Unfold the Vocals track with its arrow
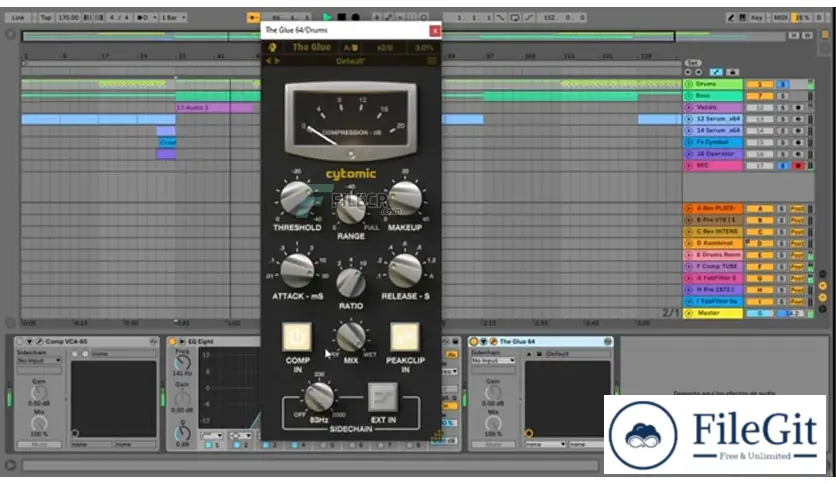This screenshot has height=484, width=836. (x=688, y=108)
